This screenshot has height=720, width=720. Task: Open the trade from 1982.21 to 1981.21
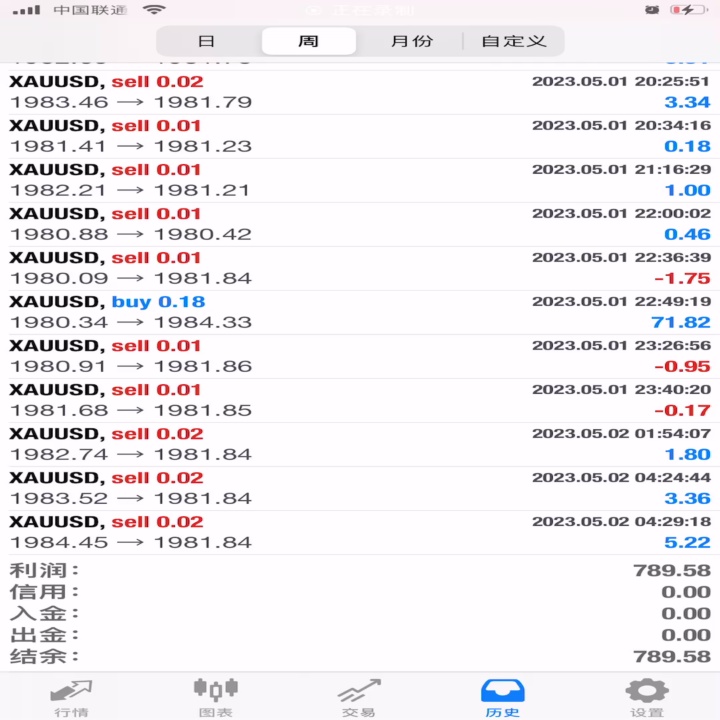point(360,180)
